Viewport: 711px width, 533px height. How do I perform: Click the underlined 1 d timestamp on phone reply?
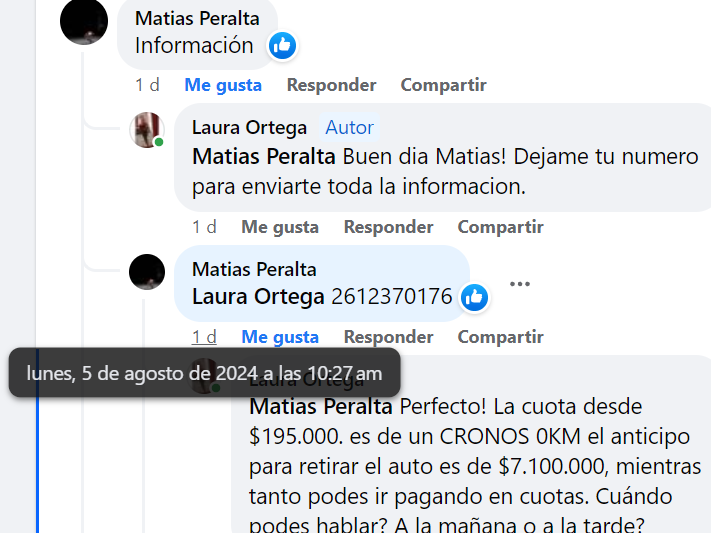pos(204,337)
